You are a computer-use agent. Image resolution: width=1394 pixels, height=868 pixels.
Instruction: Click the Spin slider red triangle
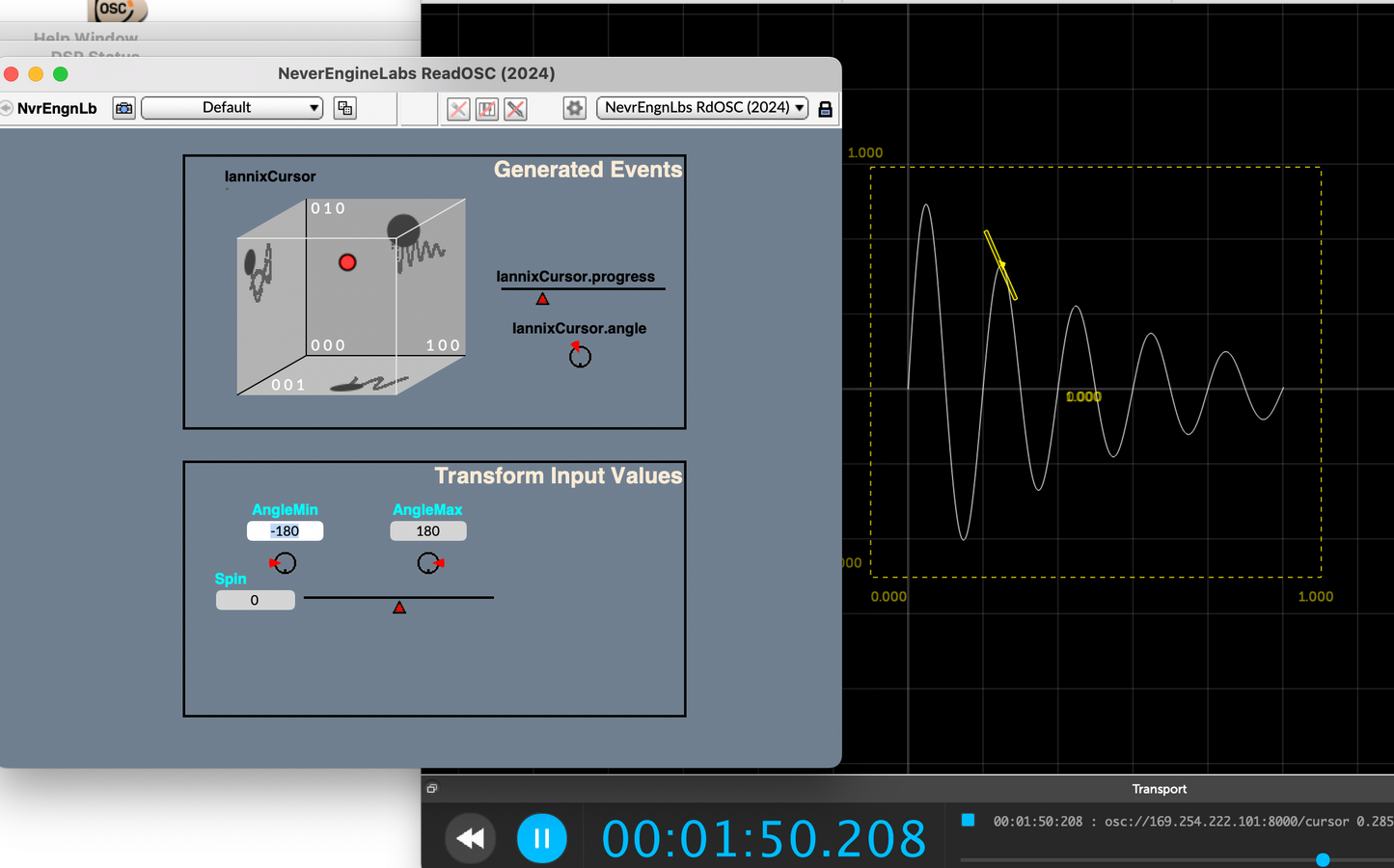tap(399, 608)
